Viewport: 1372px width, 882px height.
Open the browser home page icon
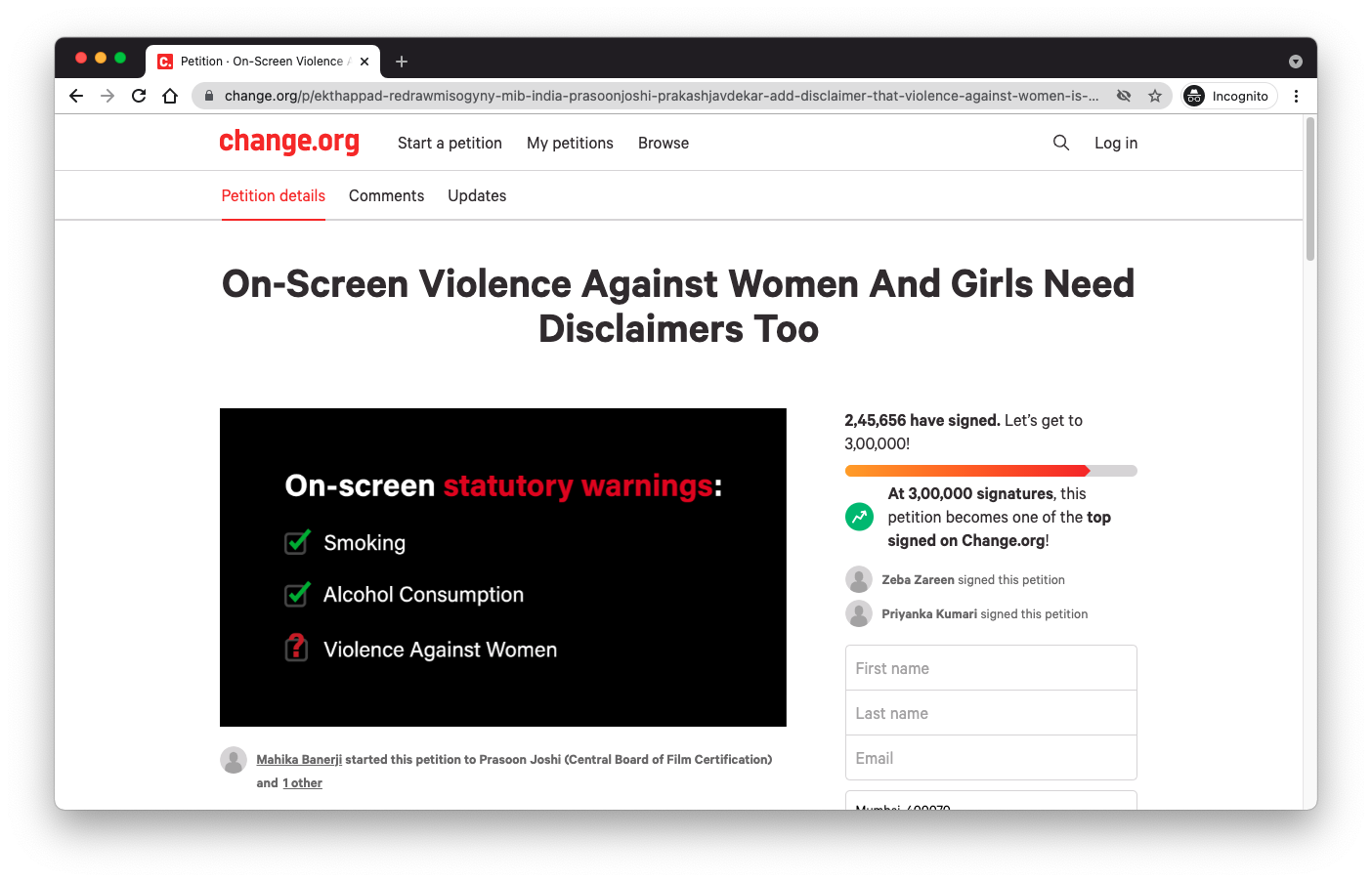[170, 96]
